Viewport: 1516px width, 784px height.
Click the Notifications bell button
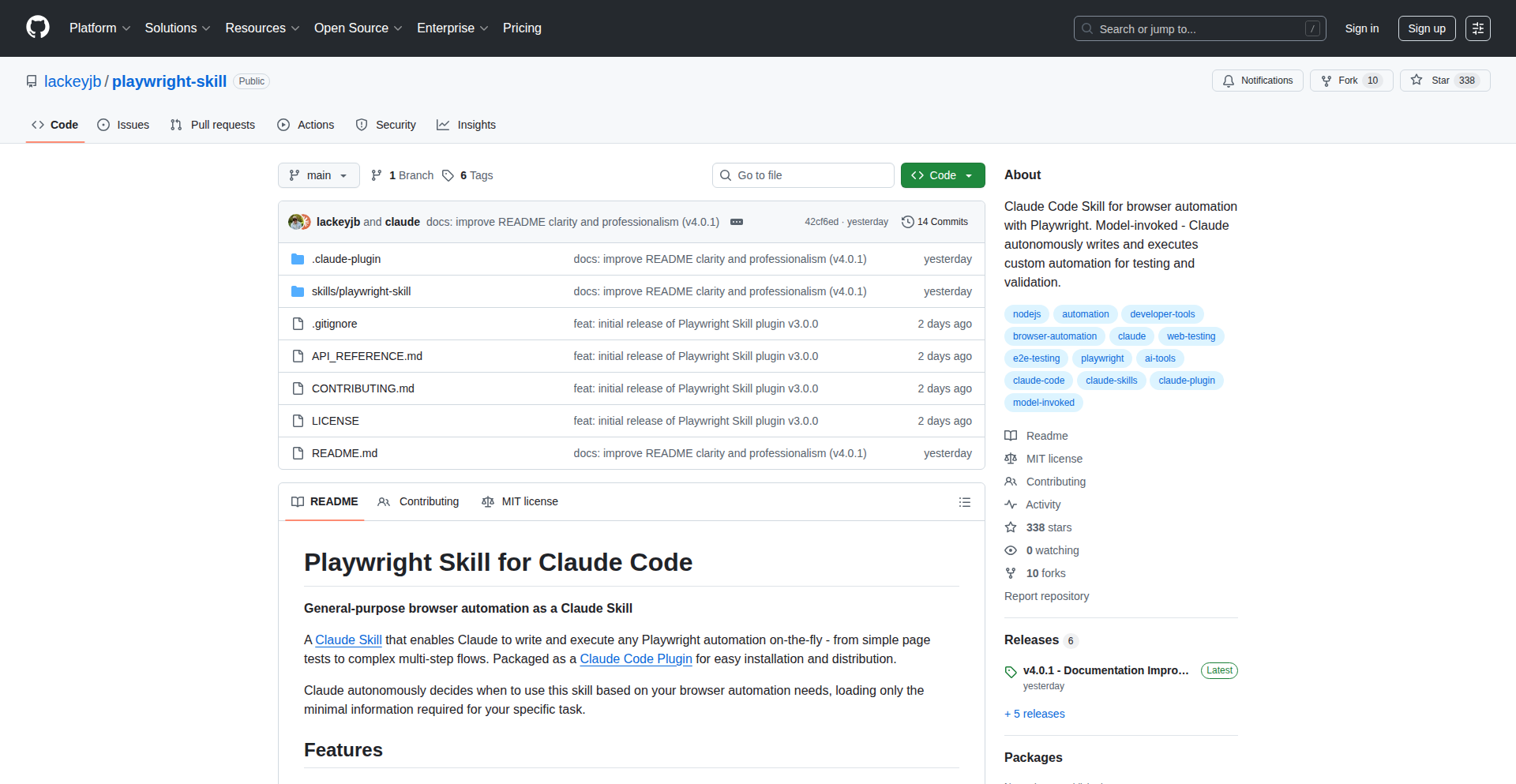pos(1257,81)
